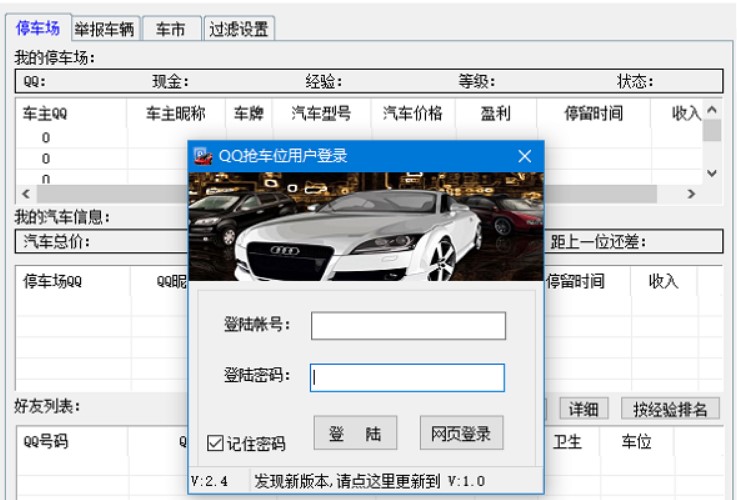The width and height of the screenshot is (737, 500).
Task: Click the parking list scroll down arrow
Action: (712, 173)
